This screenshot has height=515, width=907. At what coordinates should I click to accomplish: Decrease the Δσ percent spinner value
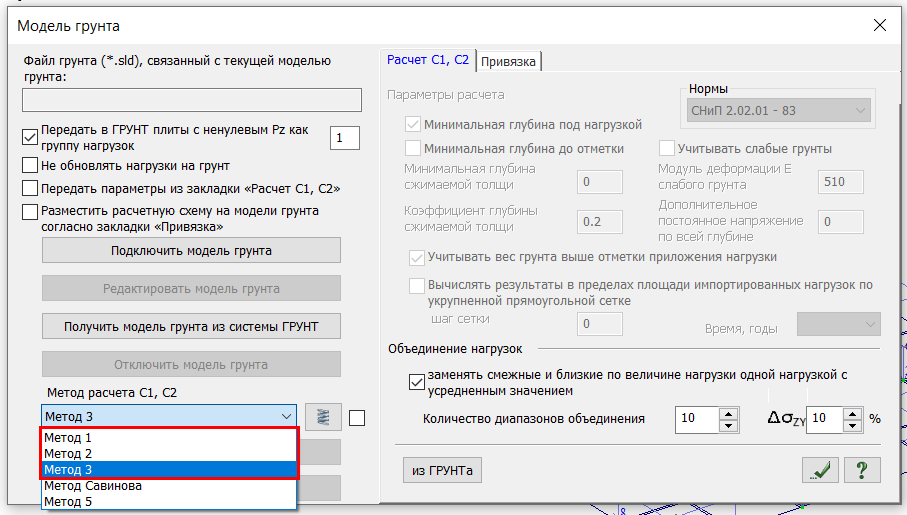(851, 424)
